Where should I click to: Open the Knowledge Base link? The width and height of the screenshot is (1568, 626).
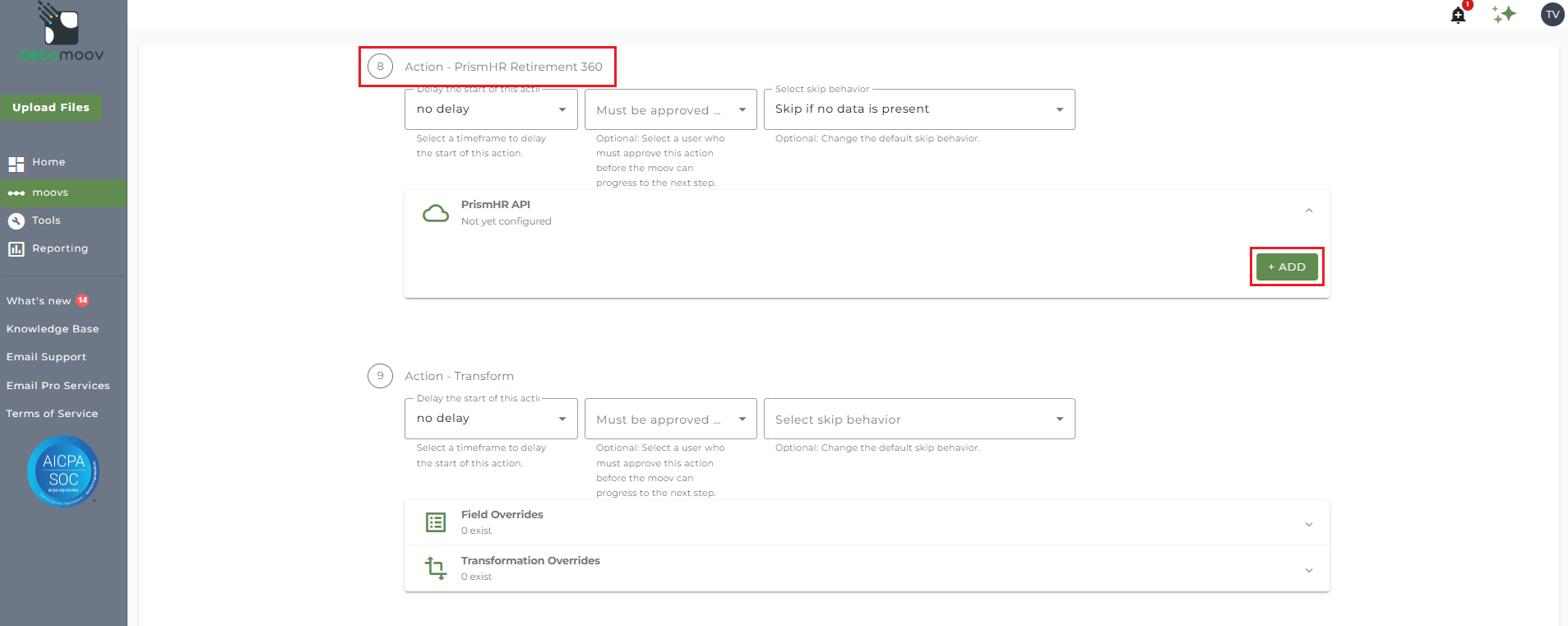(53, 329)
